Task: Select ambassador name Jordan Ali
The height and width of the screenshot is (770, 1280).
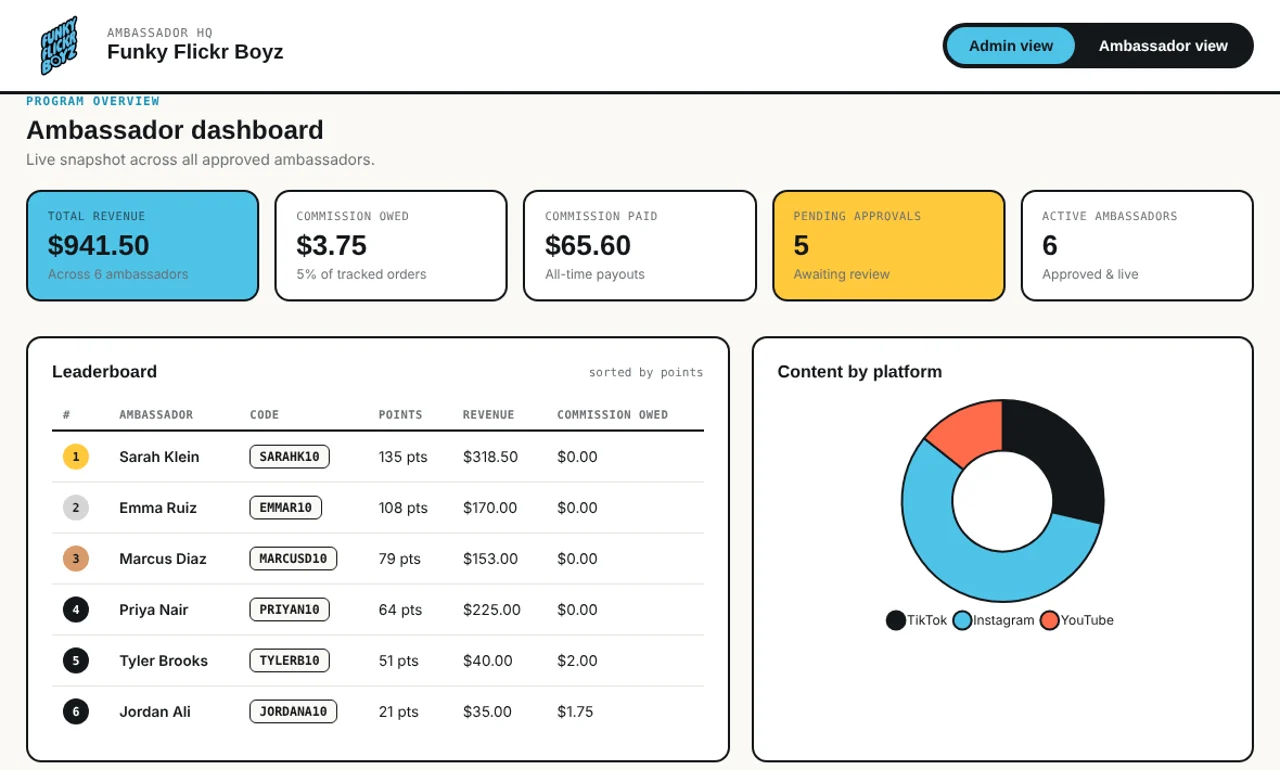Action: pyautogui.click(x=154, y=712)
